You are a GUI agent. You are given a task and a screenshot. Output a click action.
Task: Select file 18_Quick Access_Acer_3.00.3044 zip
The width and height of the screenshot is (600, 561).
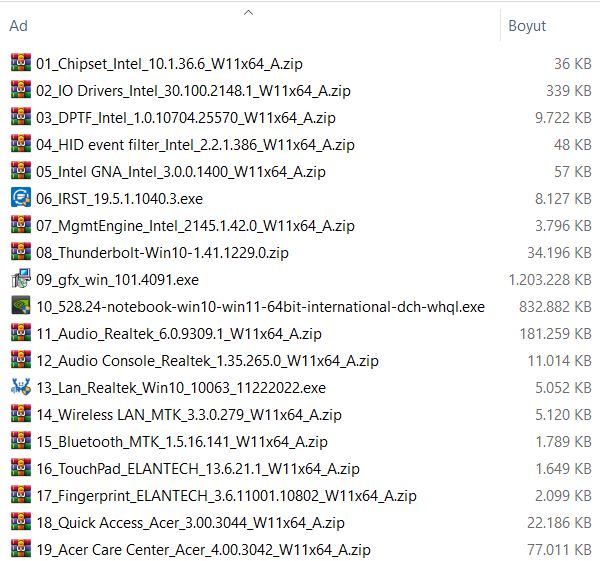coord(190,523)
